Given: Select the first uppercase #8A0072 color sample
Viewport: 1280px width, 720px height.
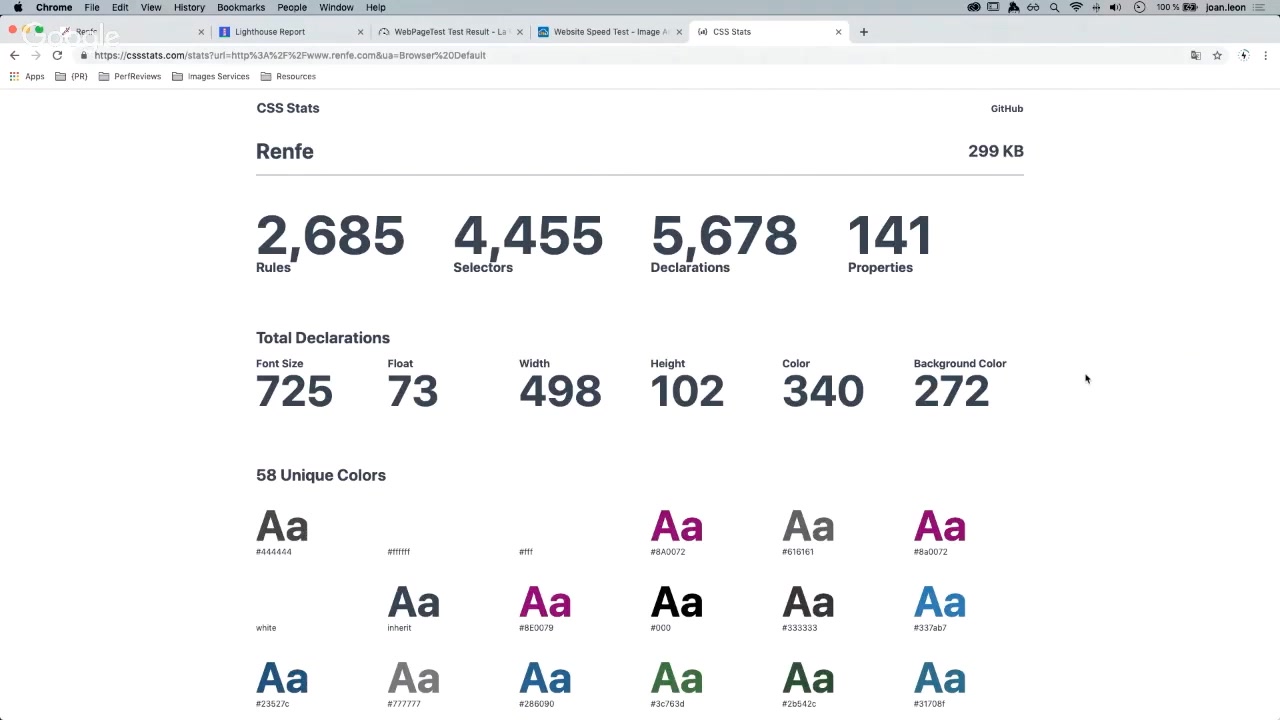Looking at the screenshot, I should [677, 532].
